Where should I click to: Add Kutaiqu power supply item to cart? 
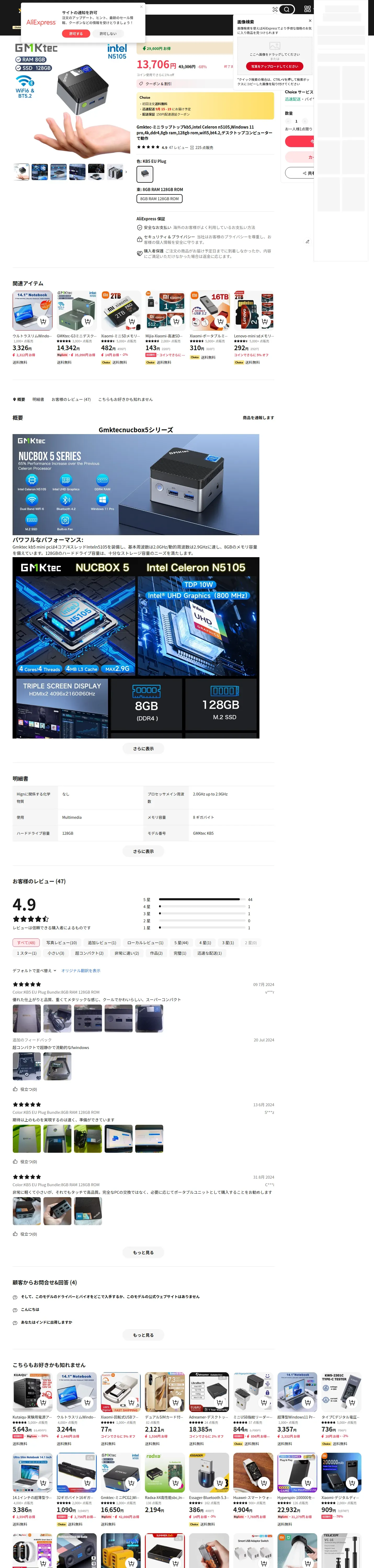43,1402
